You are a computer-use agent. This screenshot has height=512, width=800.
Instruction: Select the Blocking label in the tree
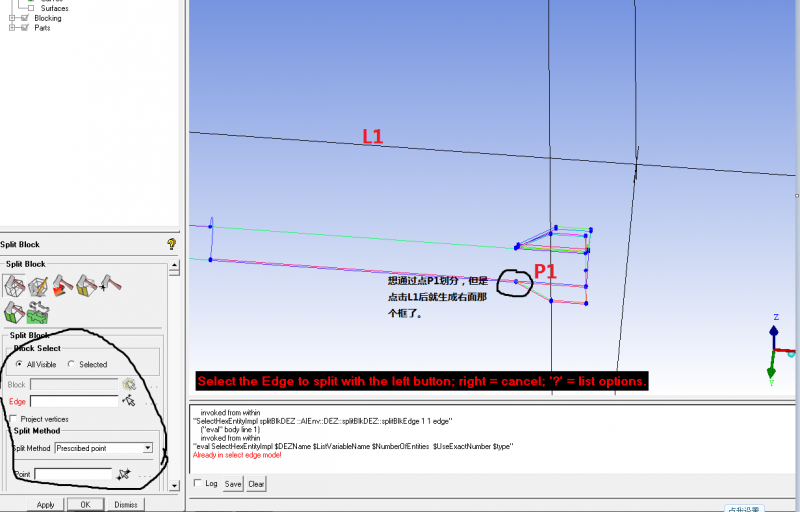48,18
